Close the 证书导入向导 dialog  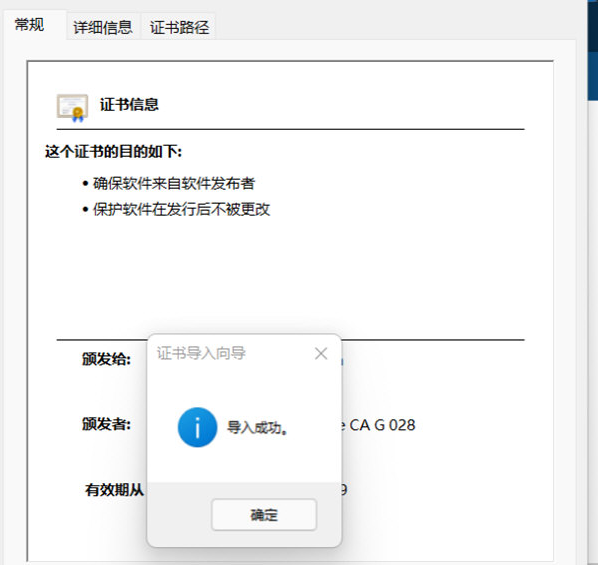click(x=321, y=353)
